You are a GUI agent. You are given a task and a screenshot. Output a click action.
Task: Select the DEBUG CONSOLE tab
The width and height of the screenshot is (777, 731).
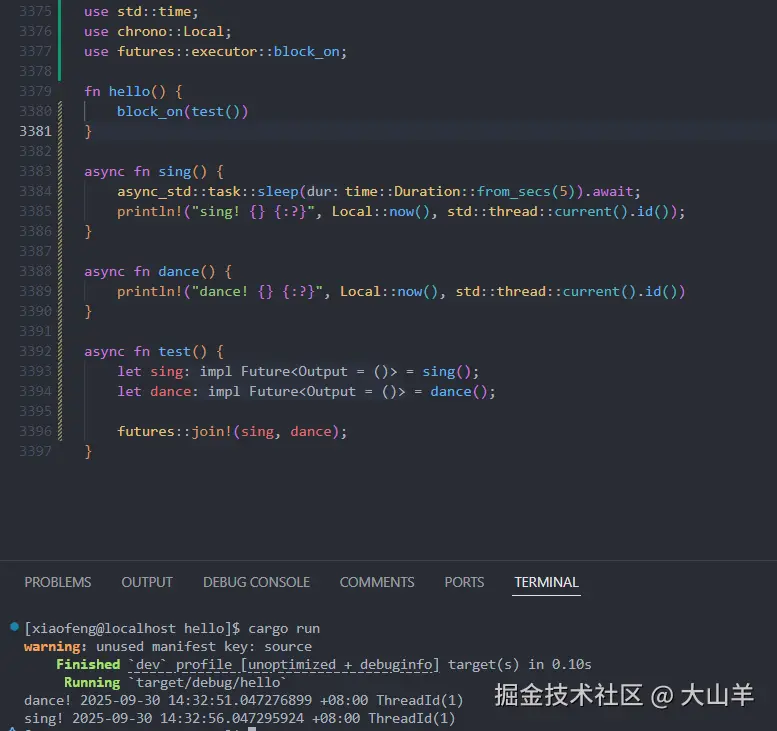click(x=256, y=582)
